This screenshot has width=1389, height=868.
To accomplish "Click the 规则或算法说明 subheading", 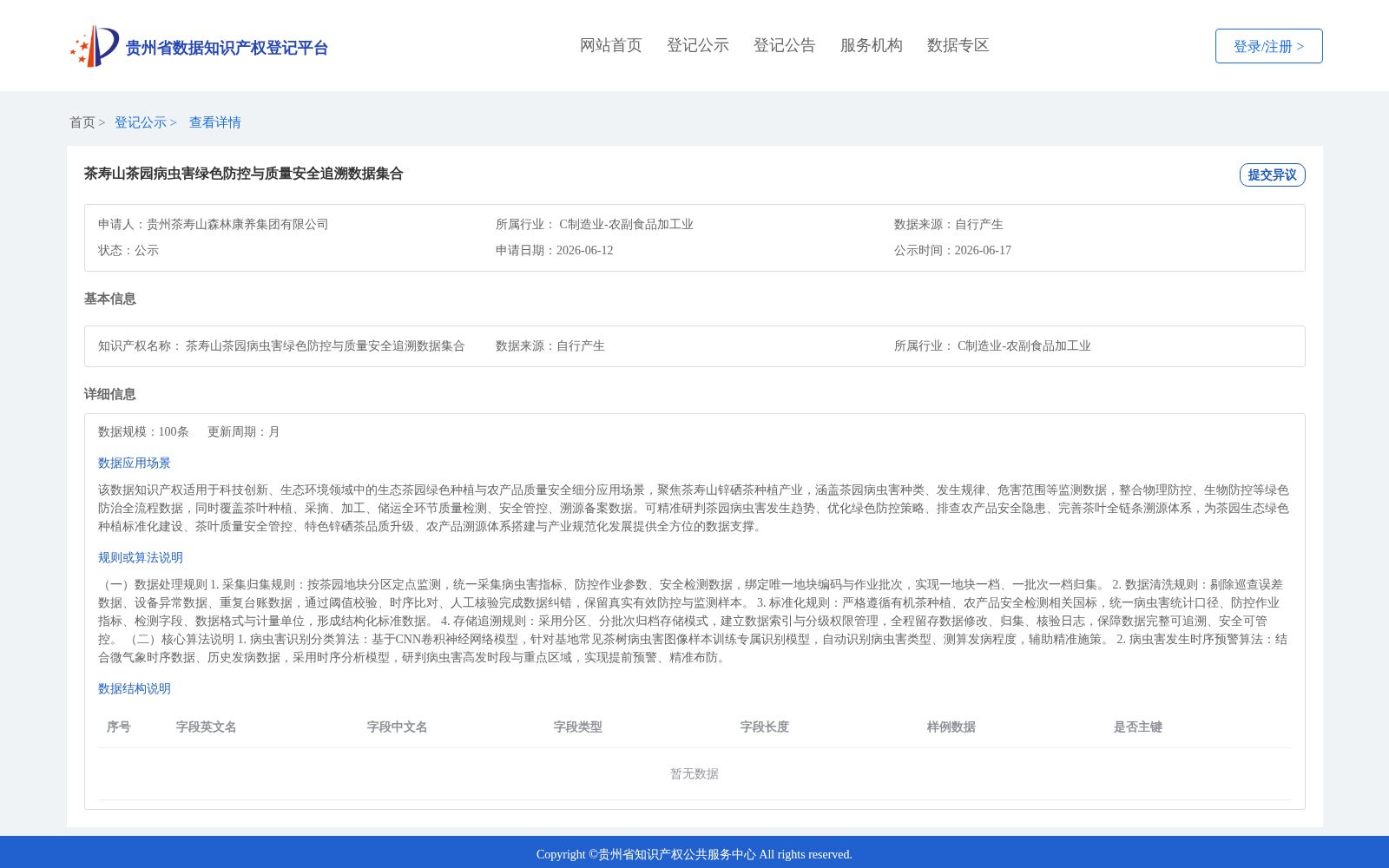I will 141,557.
